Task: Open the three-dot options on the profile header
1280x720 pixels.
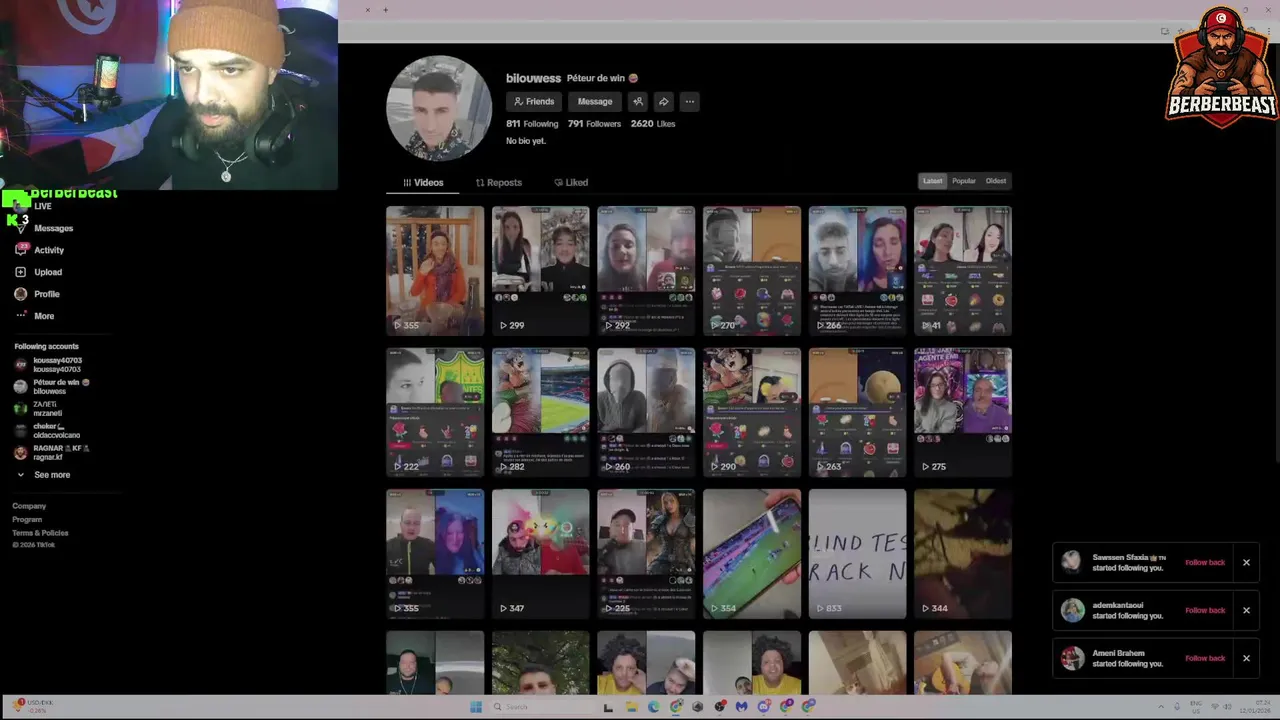Action: [689, 101]
